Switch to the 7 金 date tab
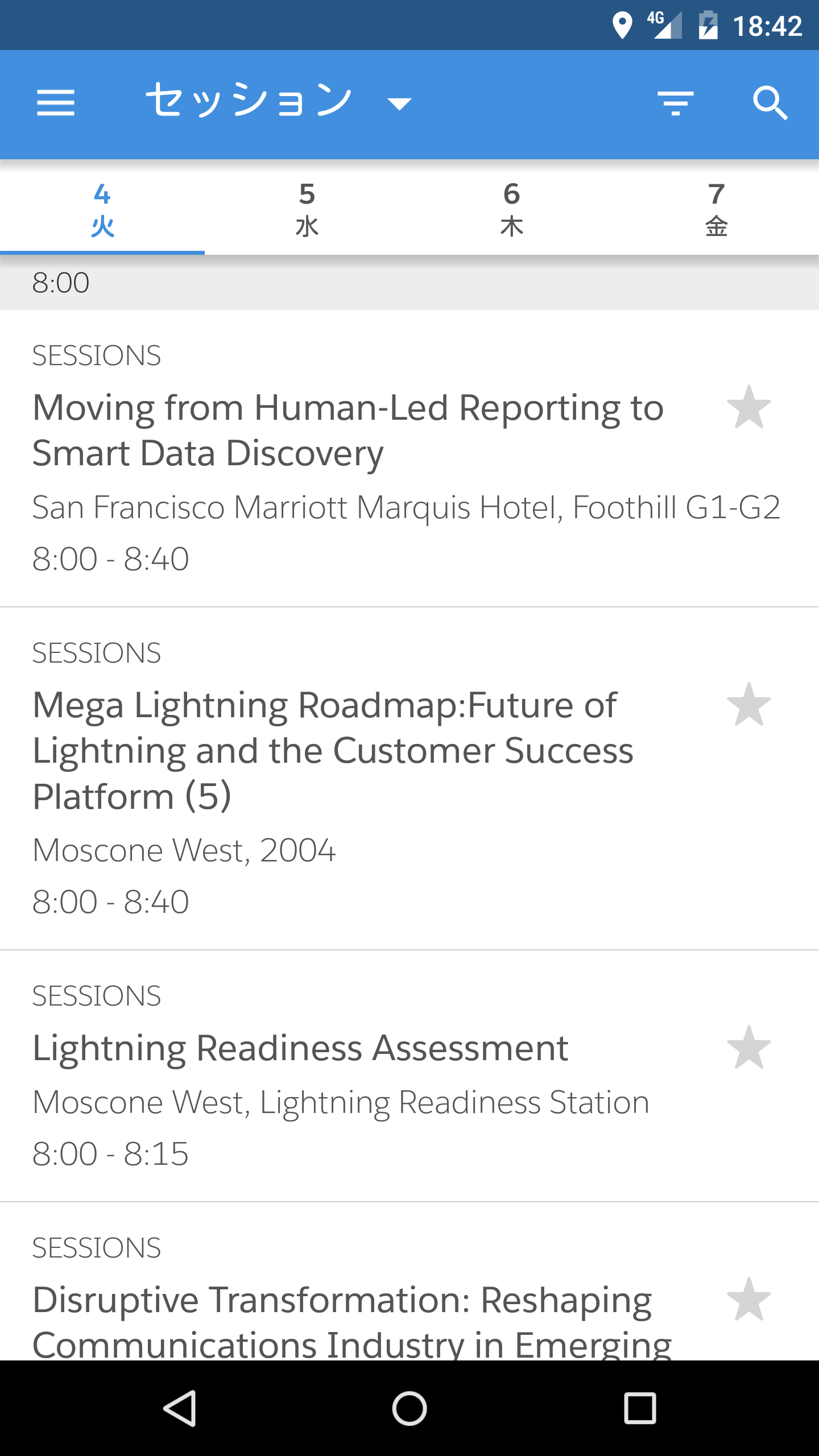The image size is (819, 1456). pyautogui.click(x=717, y=210)
